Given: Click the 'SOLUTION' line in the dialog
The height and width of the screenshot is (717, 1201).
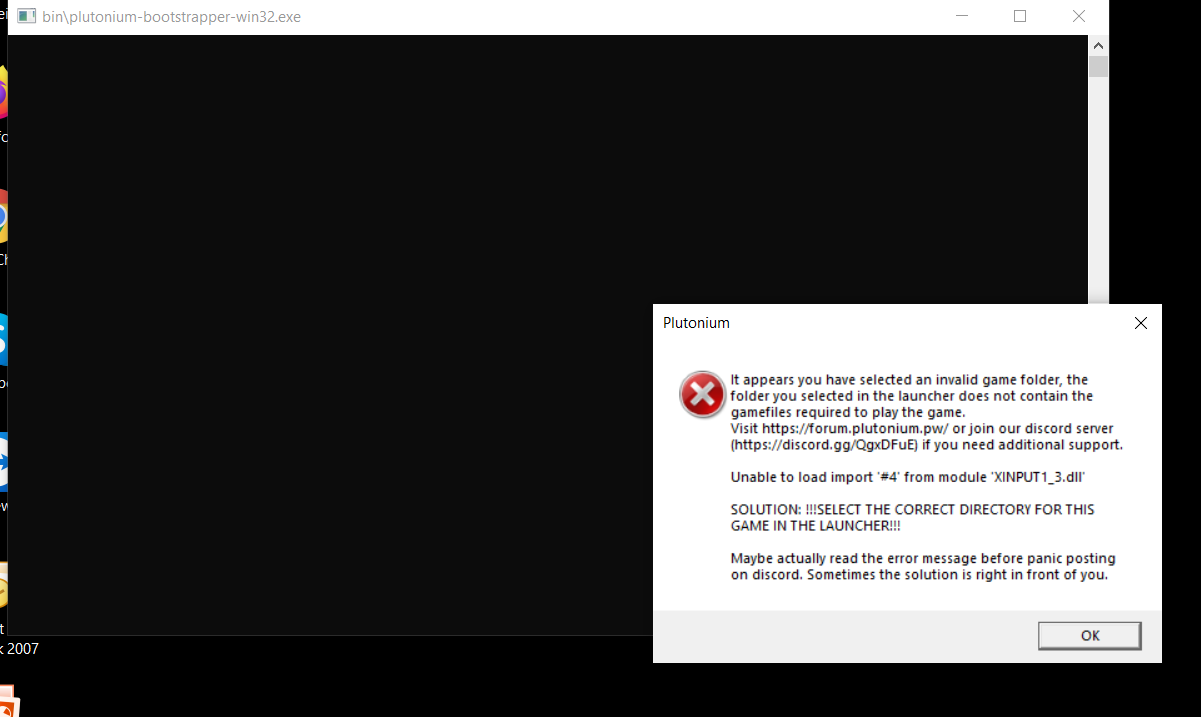Looking at the screenshot, I should (x=912, y=510).
